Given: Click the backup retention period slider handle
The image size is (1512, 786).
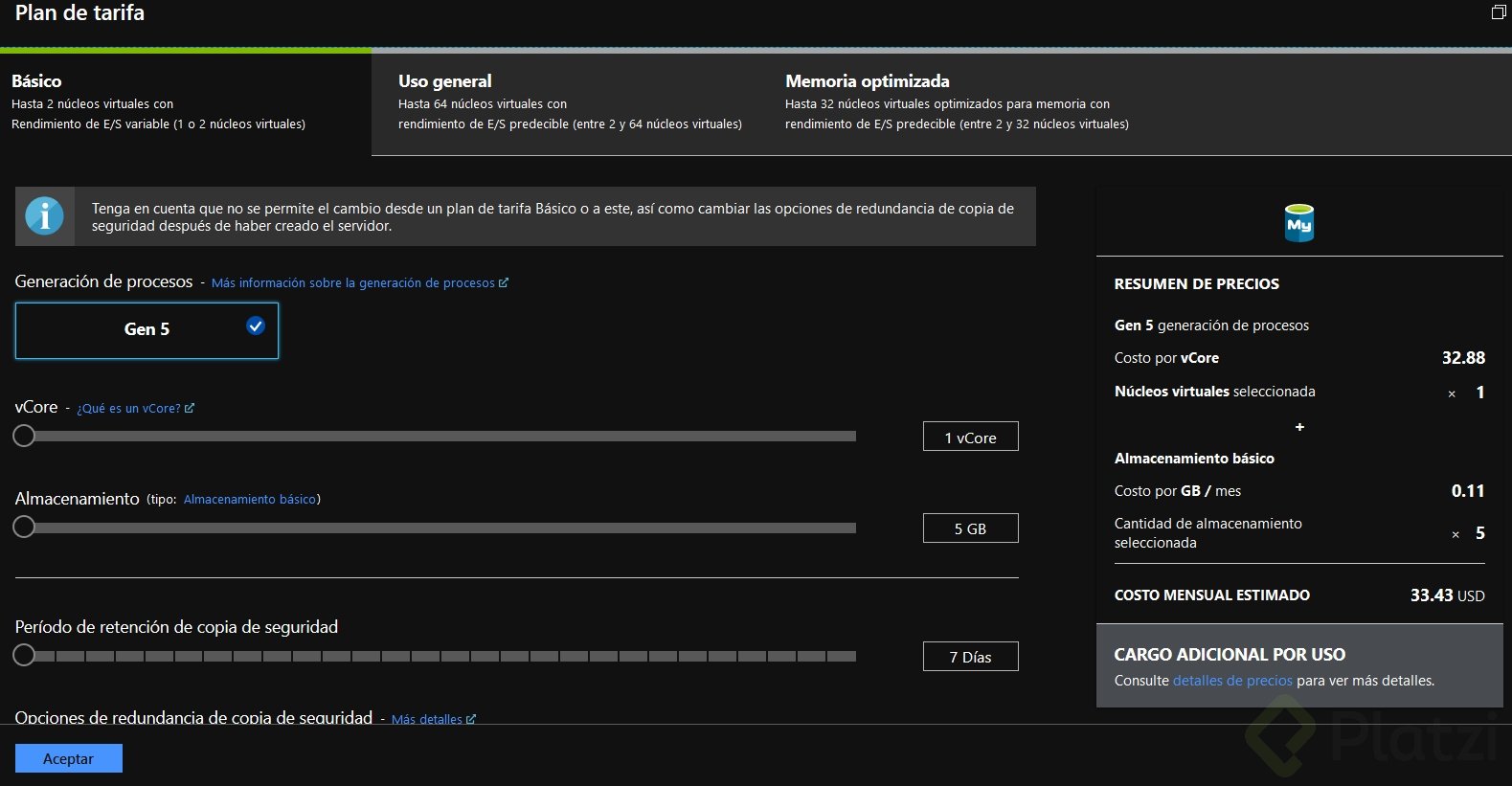Looking at the screenshot, I should click(x=24, y=655).
